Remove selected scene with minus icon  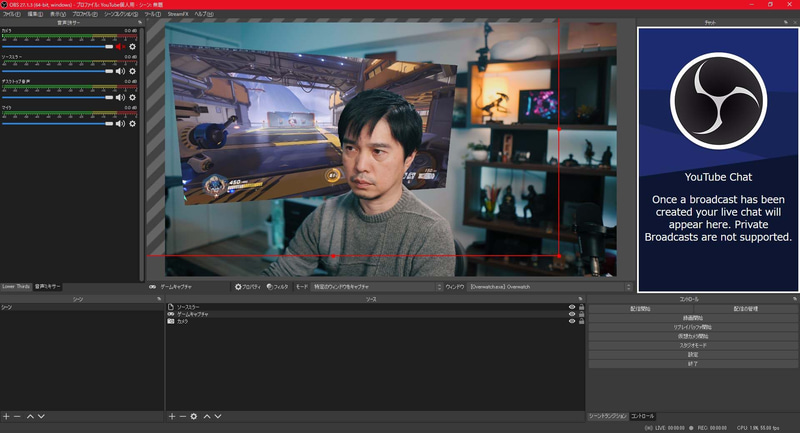point(17,416)
